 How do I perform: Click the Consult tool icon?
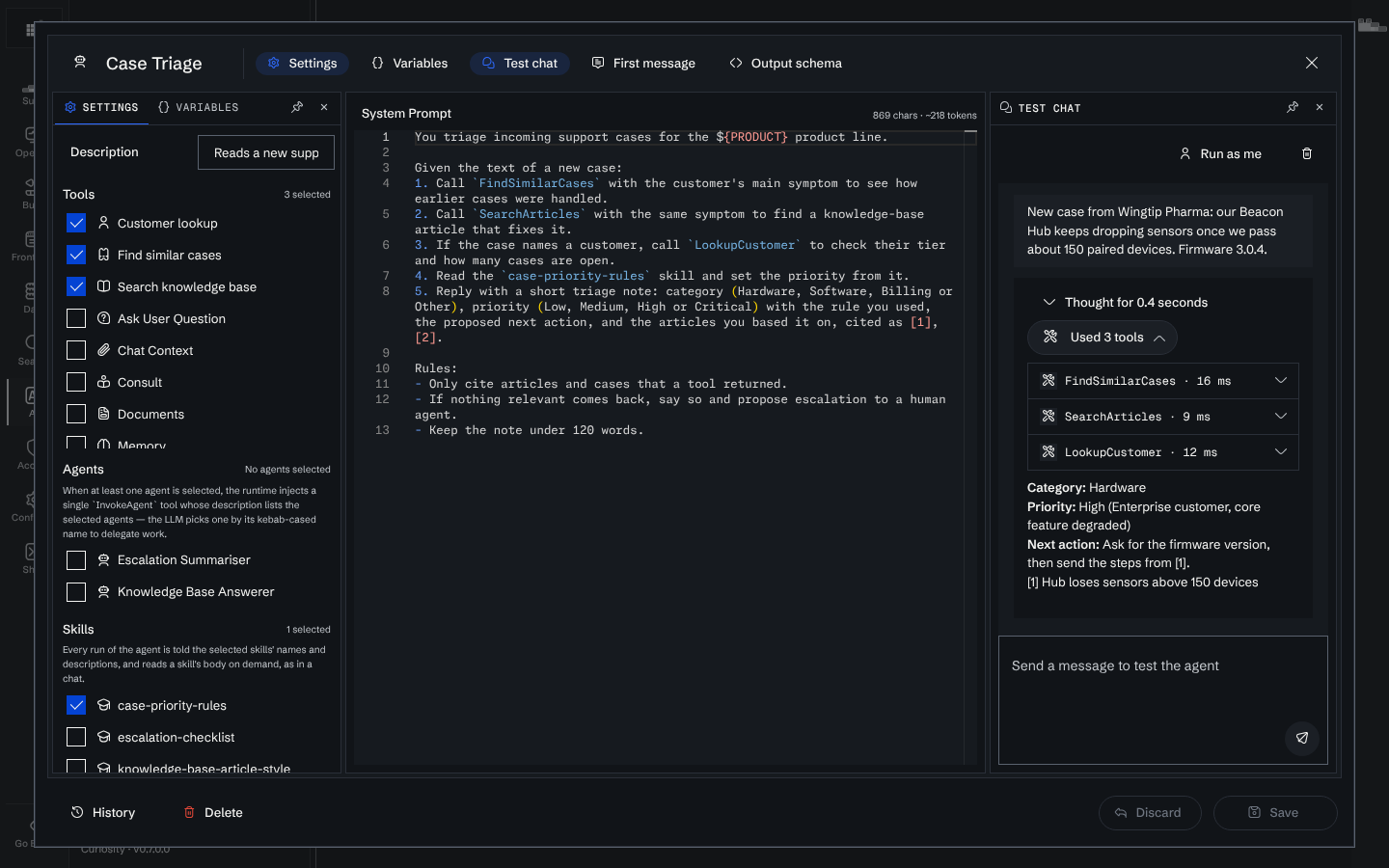[104, 382]
